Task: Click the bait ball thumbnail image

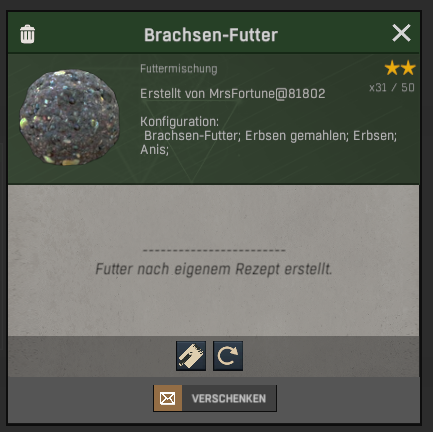Action: [x=69, y=117]
